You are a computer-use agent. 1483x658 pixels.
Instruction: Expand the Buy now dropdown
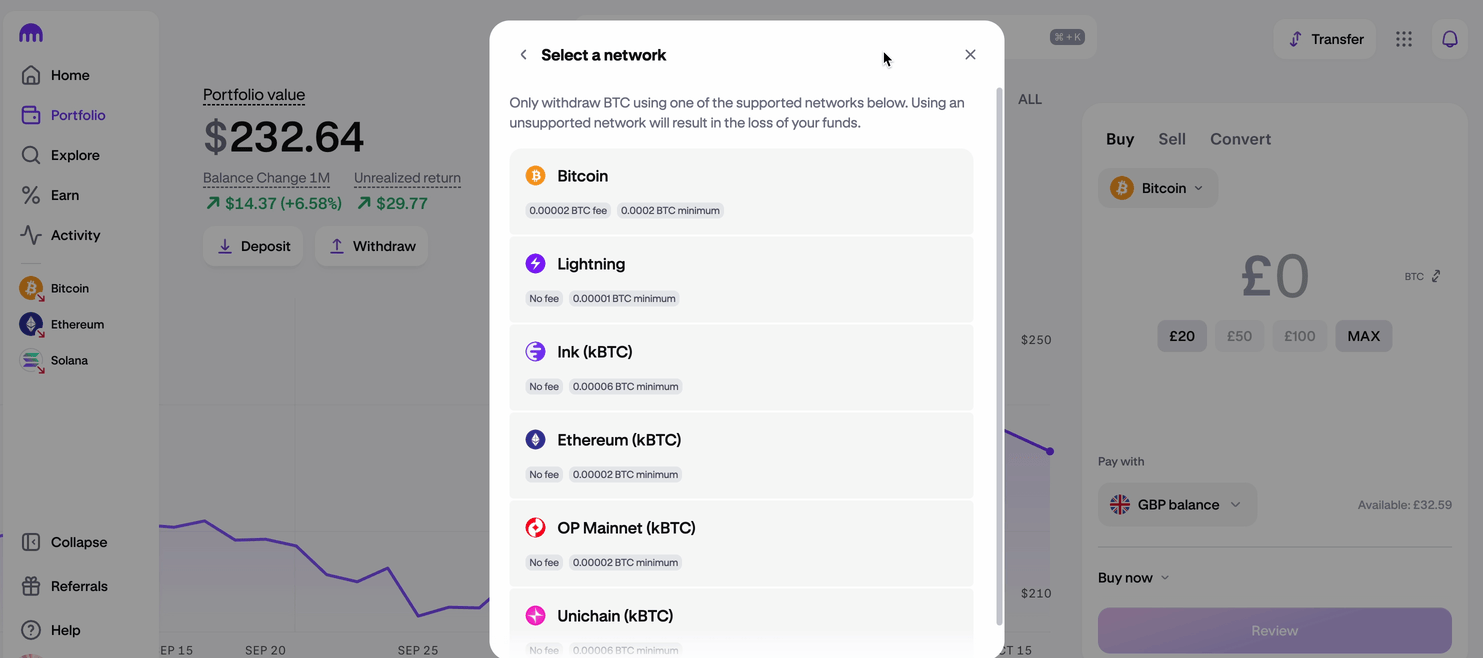1133,577
